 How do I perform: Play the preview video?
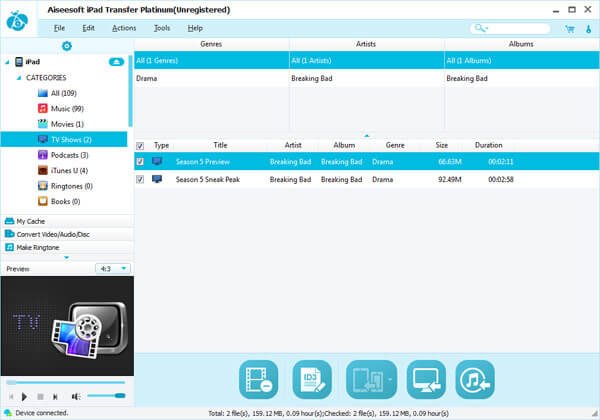pyautogui.click(x=24, y=397)
